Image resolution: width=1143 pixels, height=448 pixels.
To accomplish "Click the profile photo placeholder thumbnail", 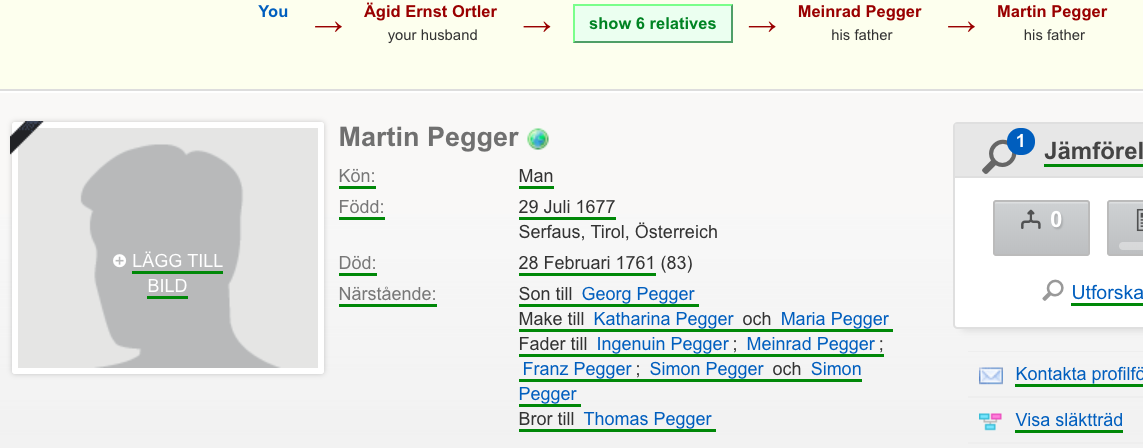I will (x=168, y=248).
